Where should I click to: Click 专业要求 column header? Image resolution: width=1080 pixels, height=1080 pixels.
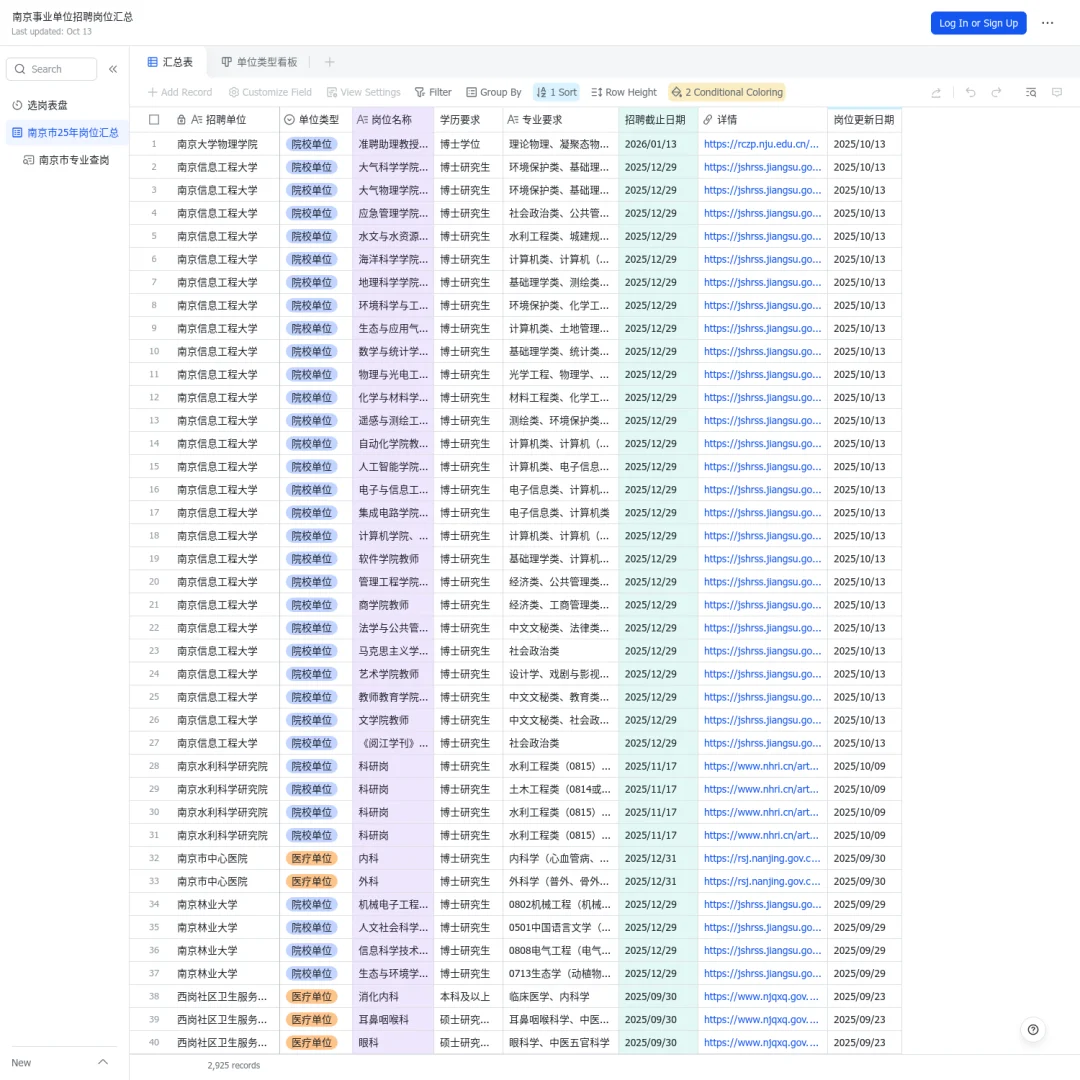tap(561, 120)
